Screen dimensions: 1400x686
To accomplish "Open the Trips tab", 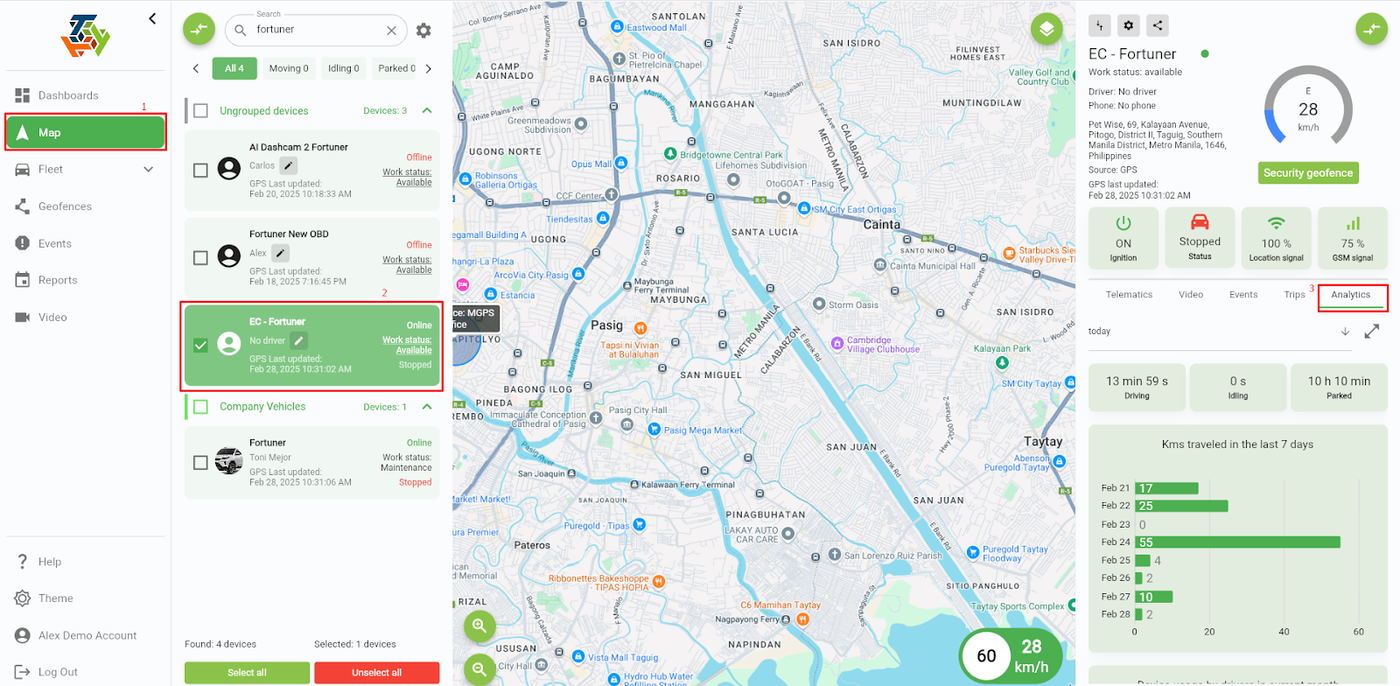I will click(x=1295, y=295).
